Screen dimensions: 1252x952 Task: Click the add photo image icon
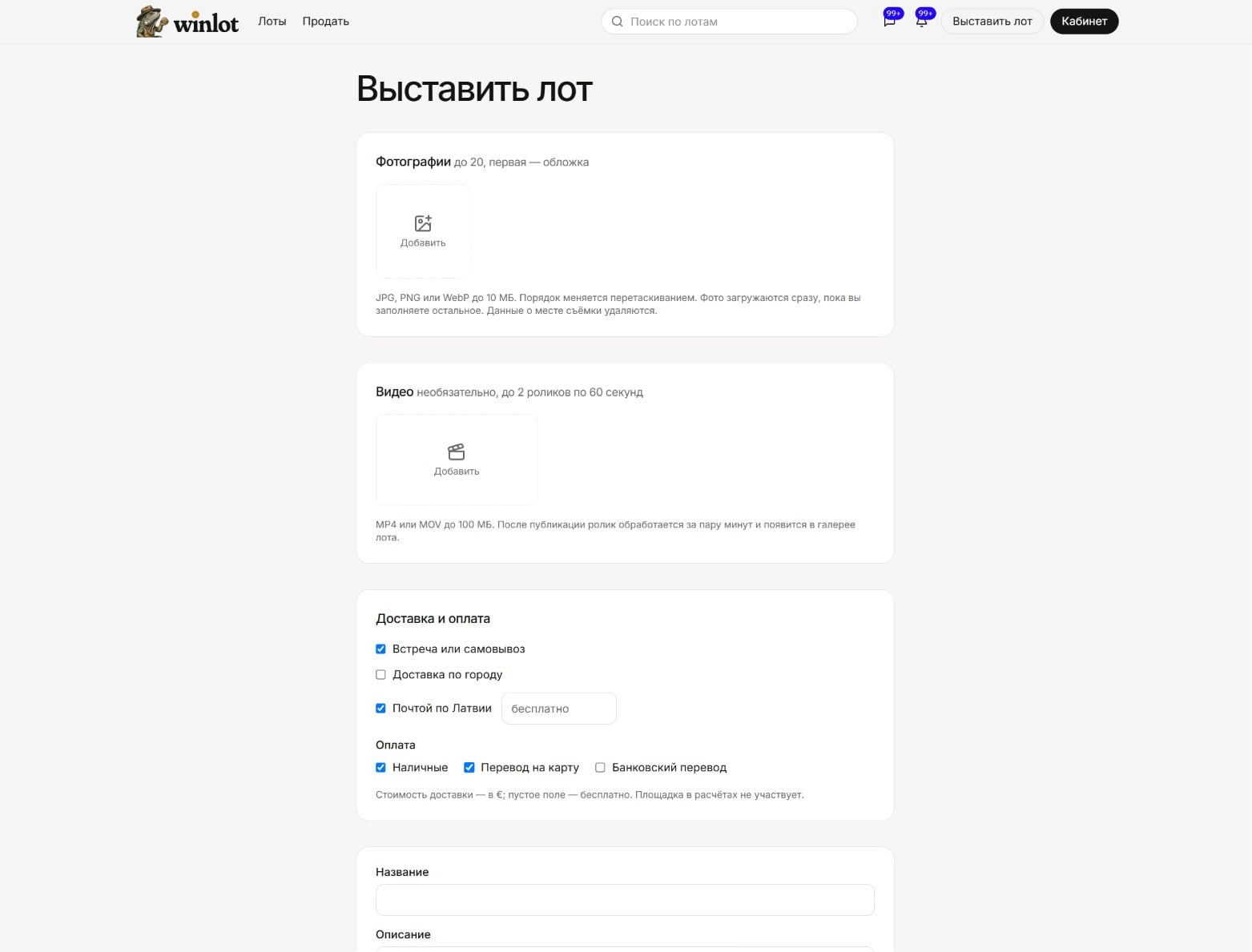point(423,223)
